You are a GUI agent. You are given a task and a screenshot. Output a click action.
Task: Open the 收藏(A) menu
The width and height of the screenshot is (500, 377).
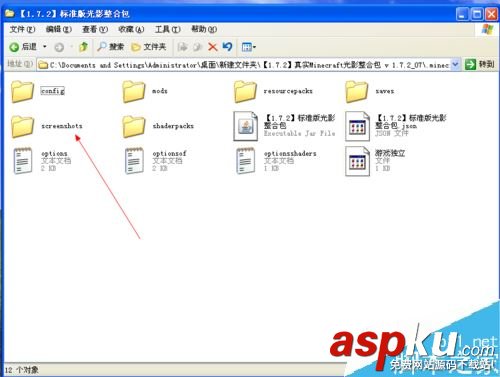[x=131, y=29]
